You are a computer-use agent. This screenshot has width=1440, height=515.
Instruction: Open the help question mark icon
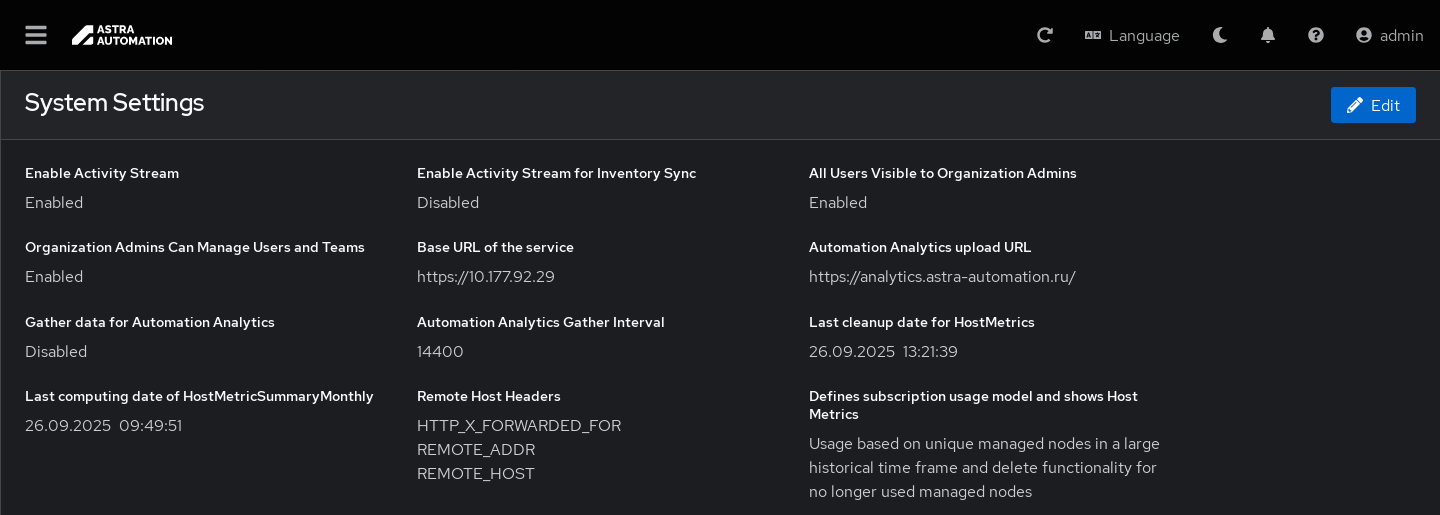point(1316,35)
